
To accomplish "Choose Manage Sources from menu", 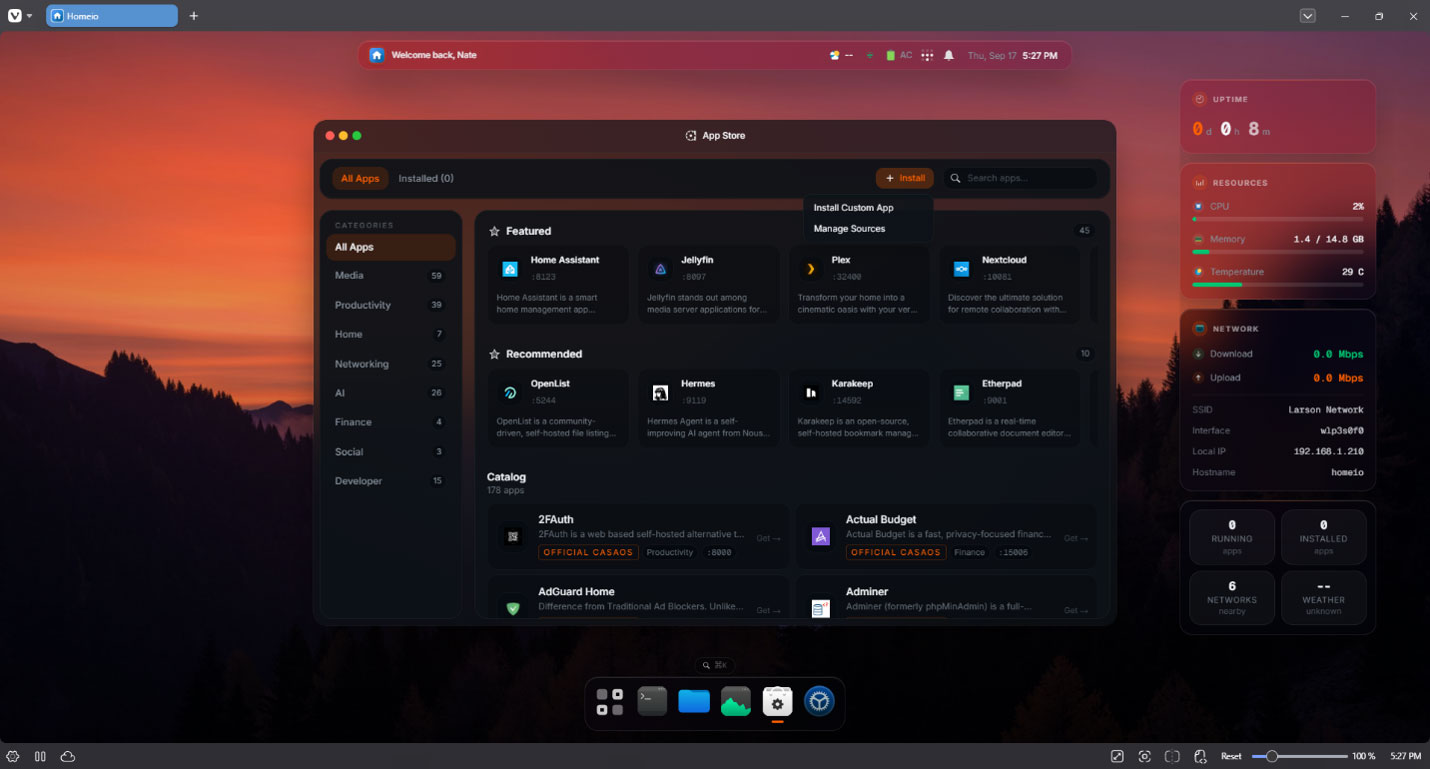I will pos(849,229).
